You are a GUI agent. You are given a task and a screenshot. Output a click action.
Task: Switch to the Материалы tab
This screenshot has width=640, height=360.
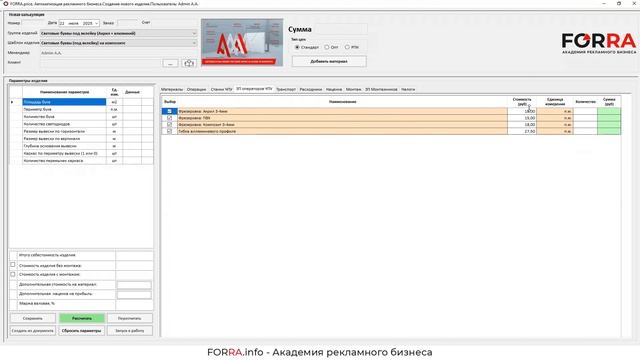click(x=172, y=89)
